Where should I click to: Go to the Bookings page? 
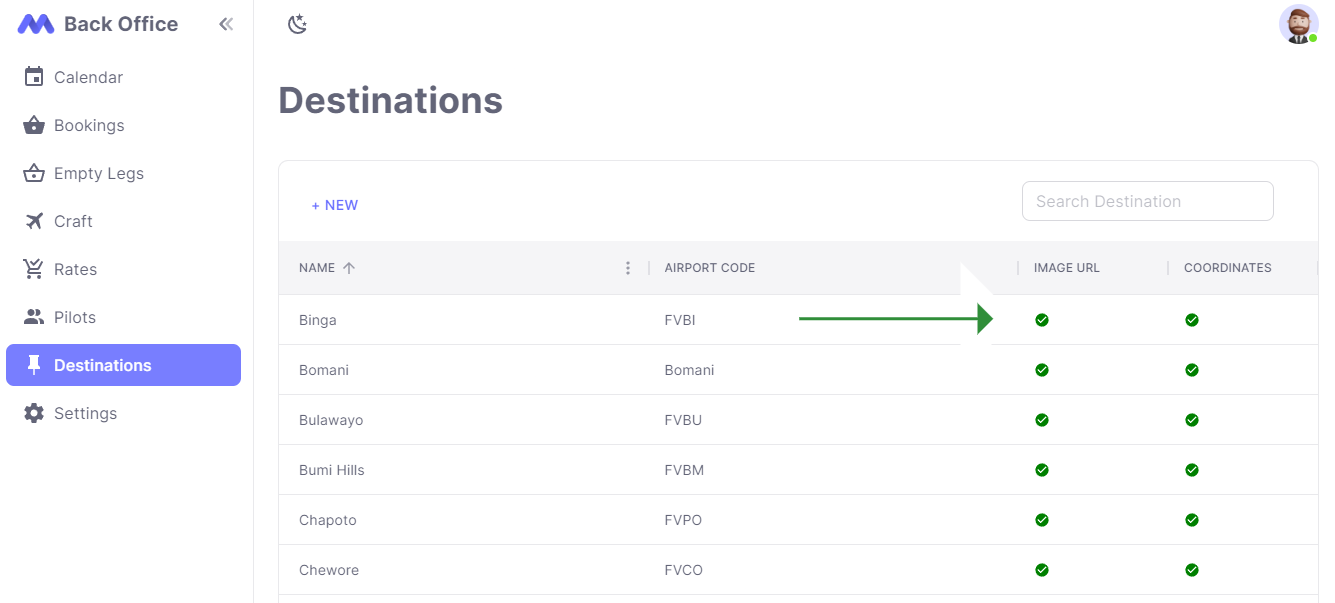click(89, 125)
